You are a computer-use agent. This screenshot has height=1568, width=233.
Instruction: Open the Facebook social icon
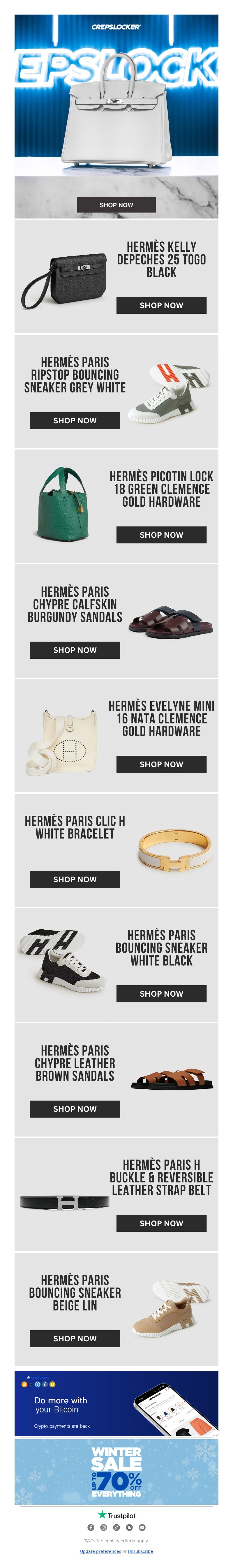pos(91,1527)
